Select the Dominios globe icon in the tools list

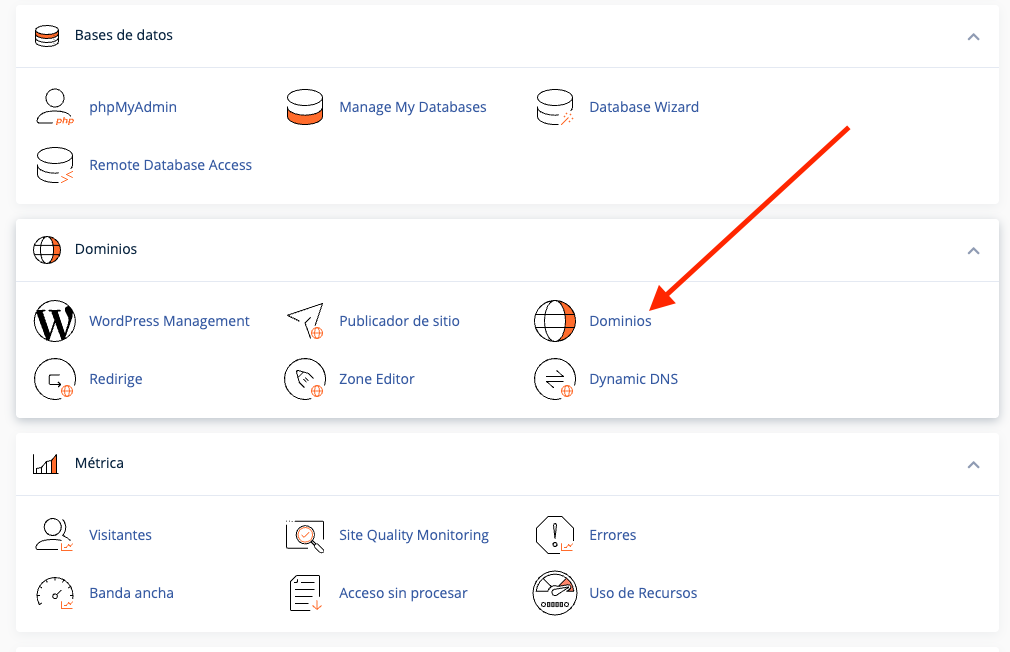(x=555, y=321)
